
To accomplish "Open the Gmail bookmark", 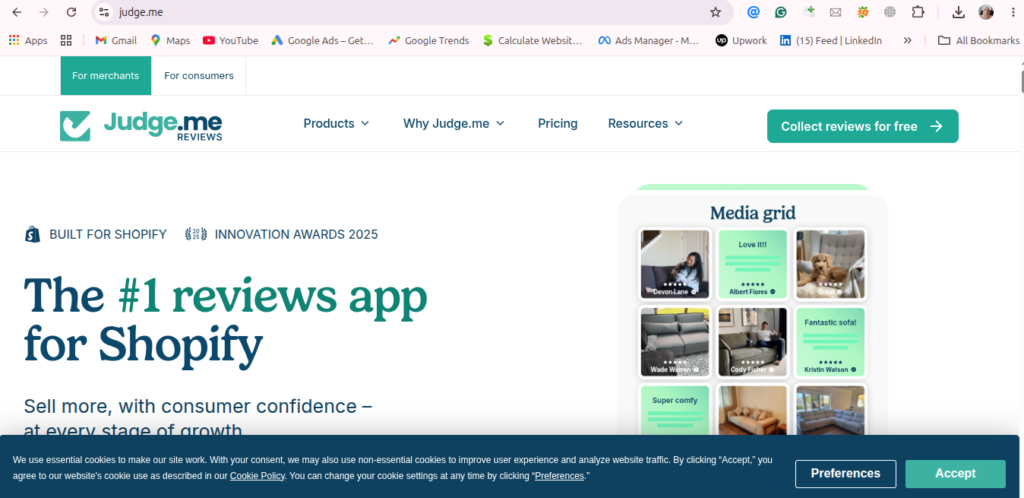I will [x=116, y=40].
